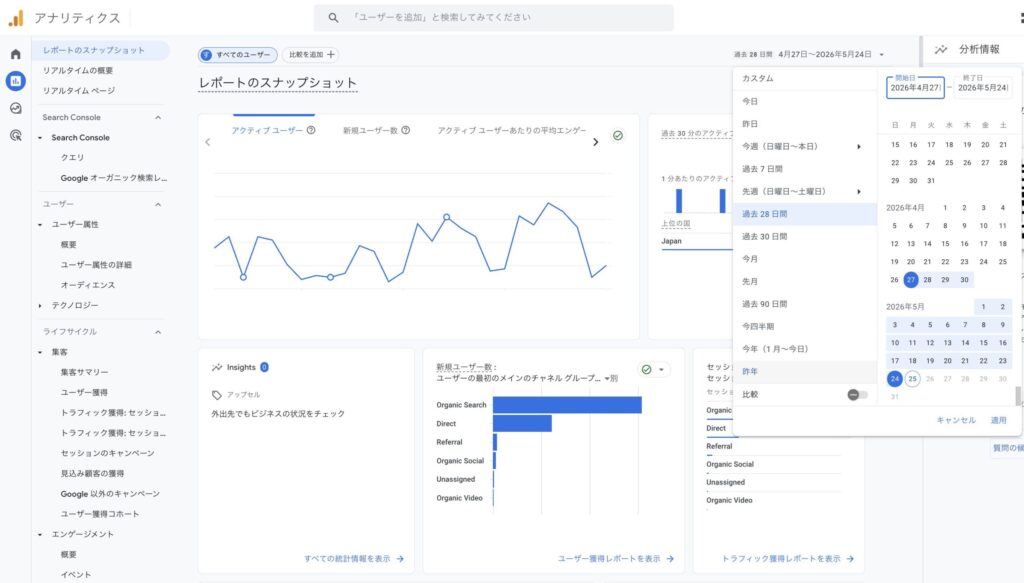Select 昨日 date preset

click(x=805, y=124)
